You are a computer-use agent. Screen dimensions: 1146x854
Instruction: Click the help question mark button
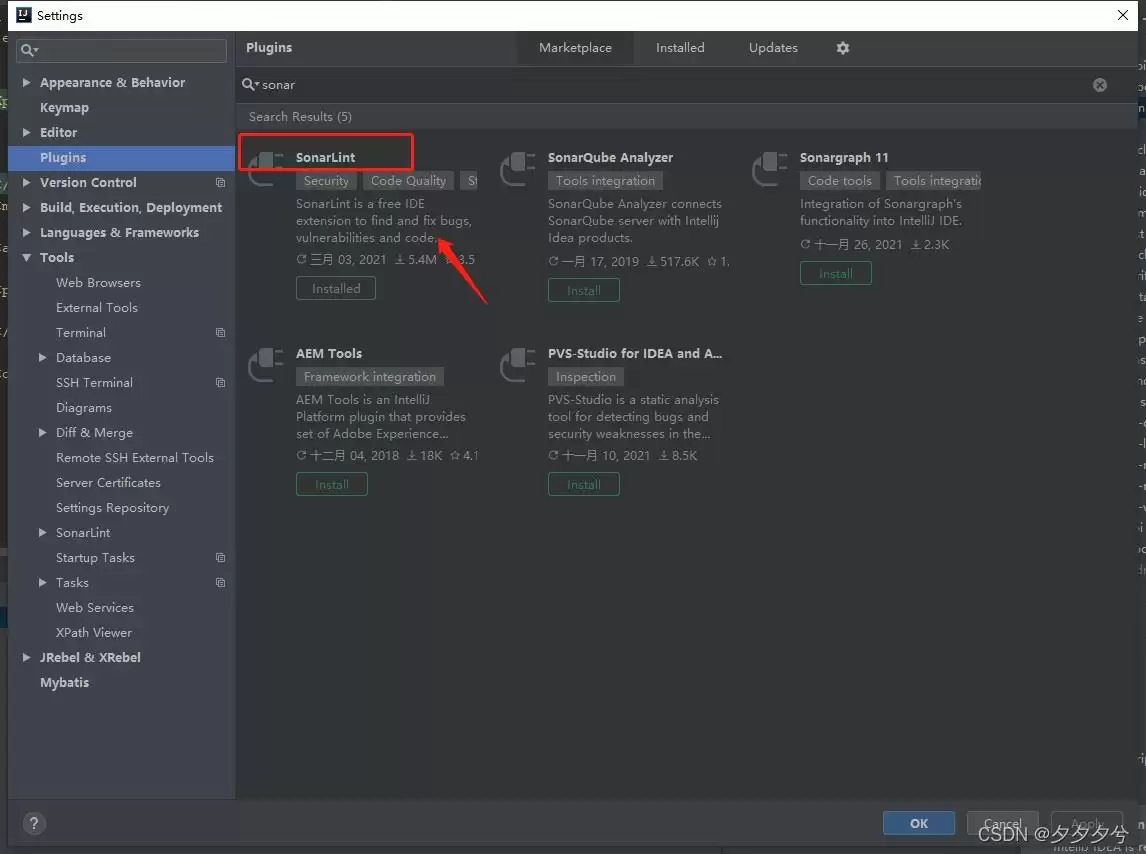(34, 823)
